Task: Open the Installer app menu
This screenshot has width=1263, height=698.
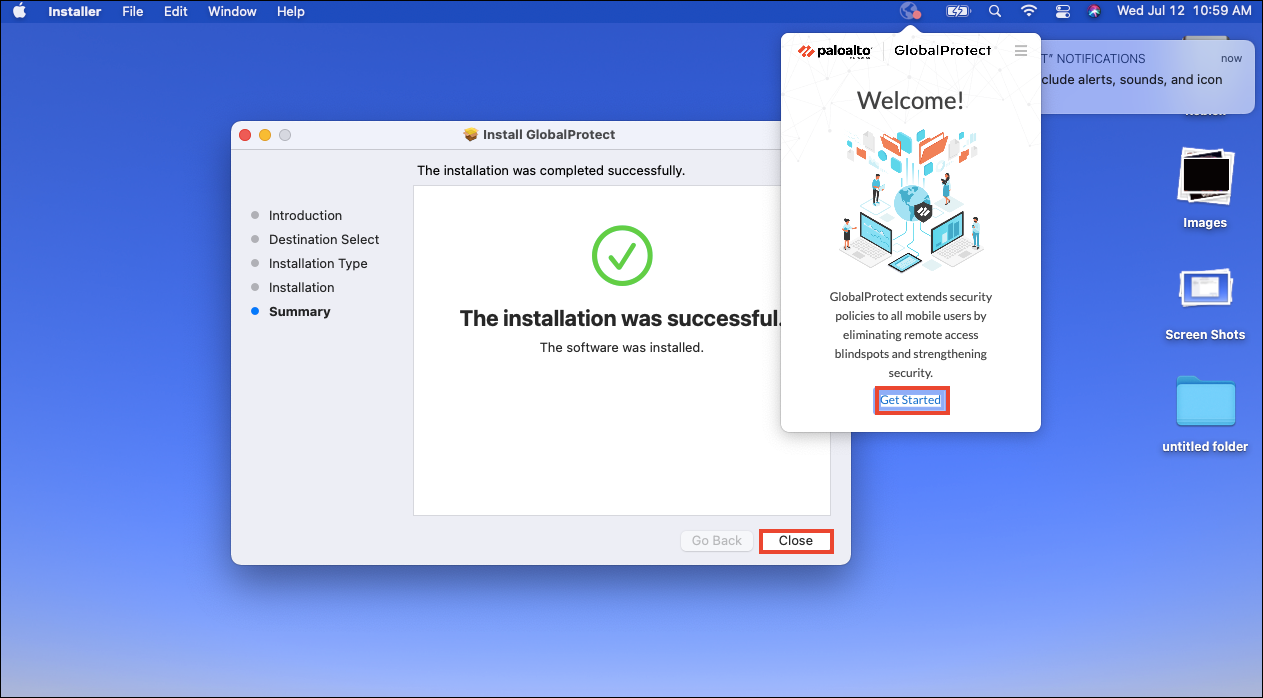Action: tap(75, 11)
